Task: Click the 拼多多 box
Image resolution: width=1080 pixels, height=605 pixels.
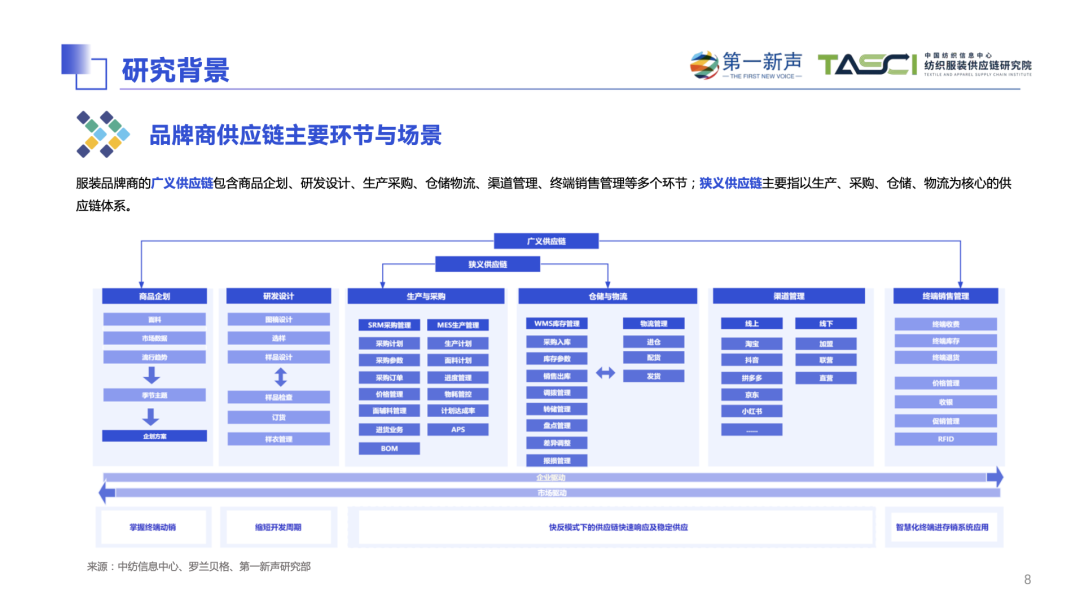Action: click(x=751, y=378)
